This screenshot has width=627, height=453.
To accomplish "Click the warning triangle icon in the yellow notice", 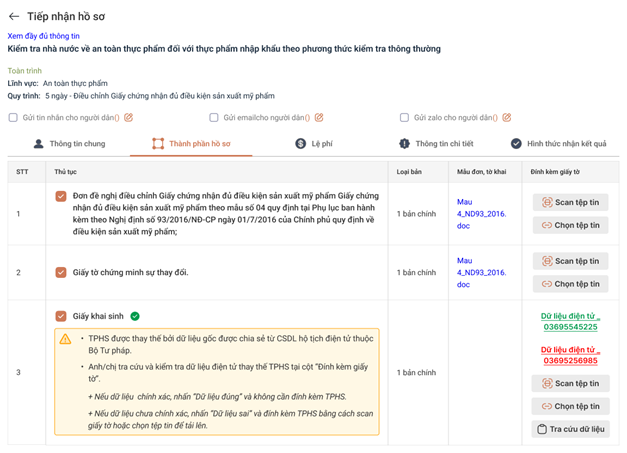I will click(65, 339).
